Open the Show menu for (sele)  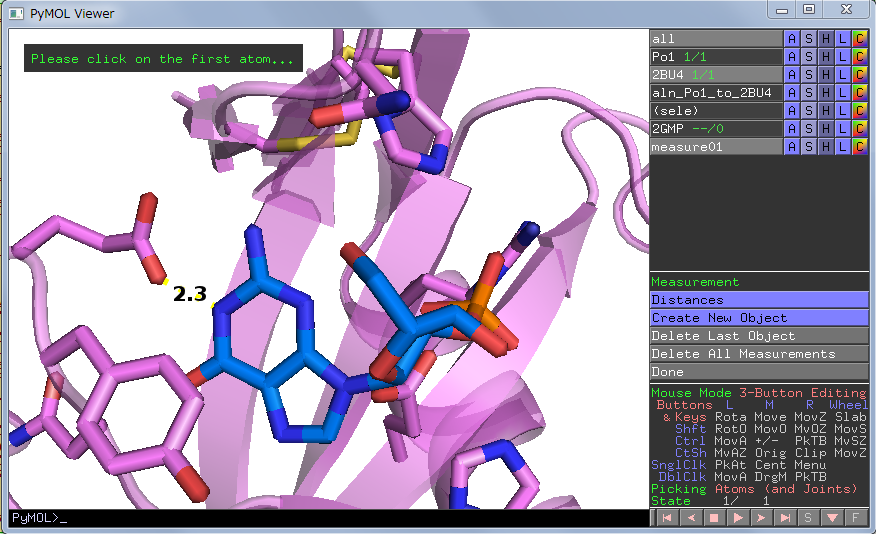click(809, 111)
